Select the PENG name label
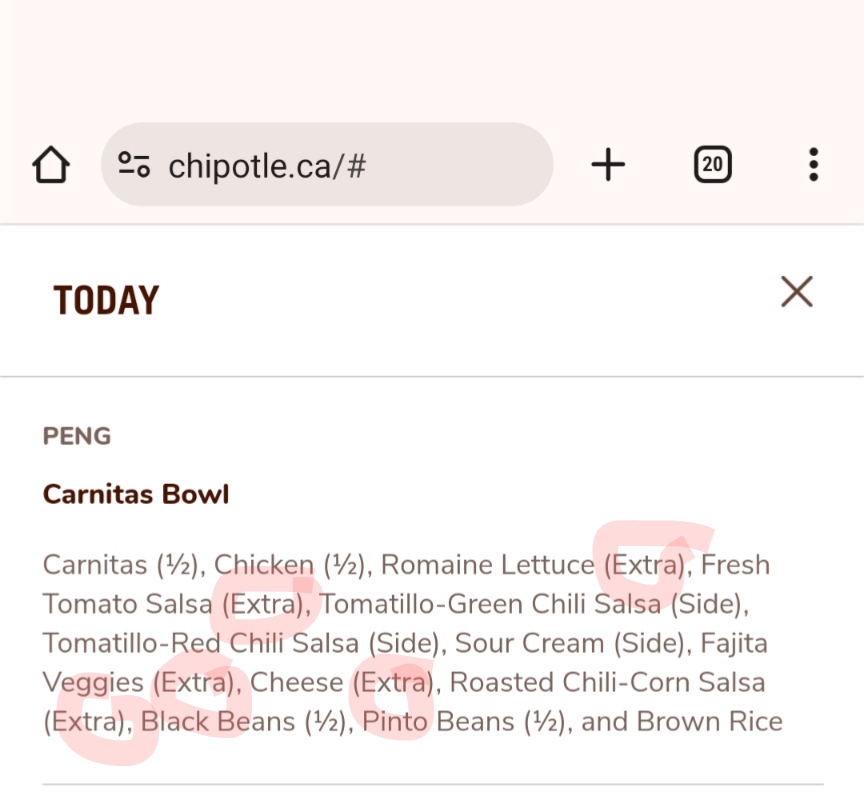This screenshot has height=792, width=864. 77,436
